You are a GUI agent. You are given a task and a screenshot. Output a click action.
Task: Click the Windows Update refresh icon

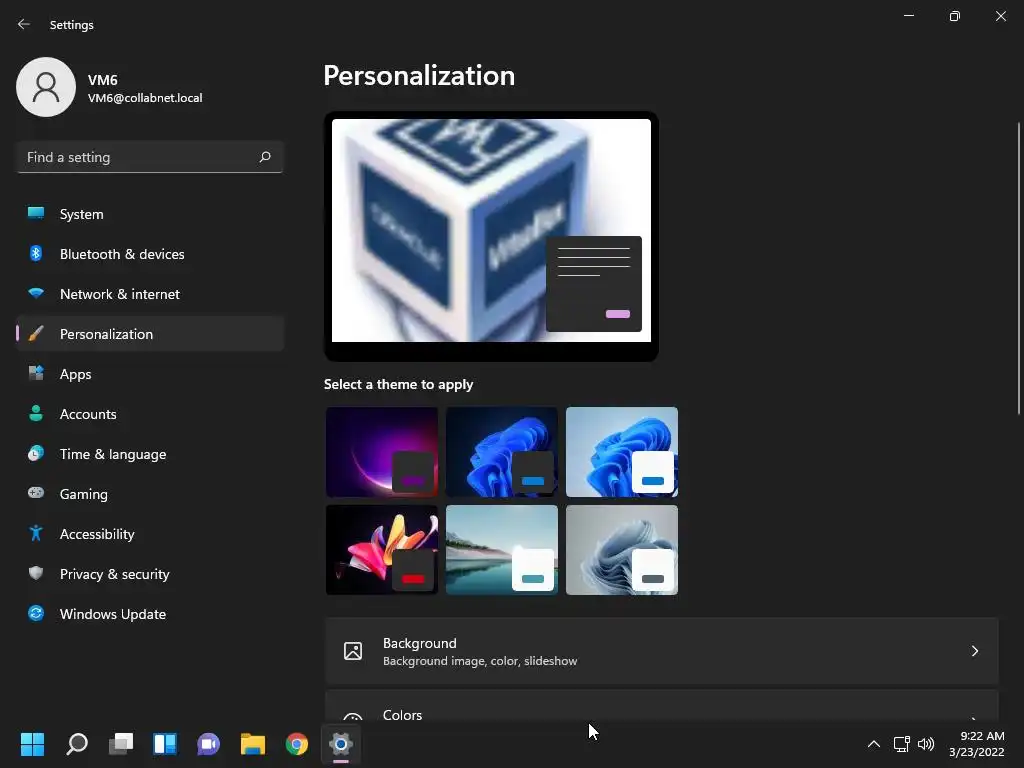[36, 613]
